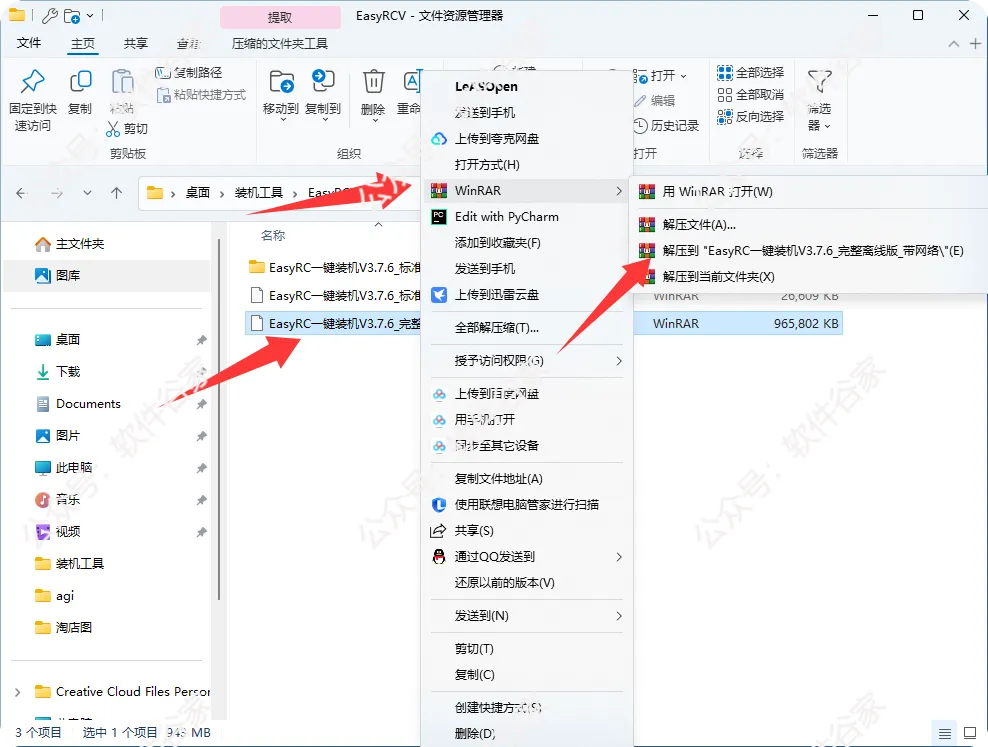Viewport: 988px width, 747px height.
Task: Open recent locations dropdown chevron
Action: coord(88,193)
